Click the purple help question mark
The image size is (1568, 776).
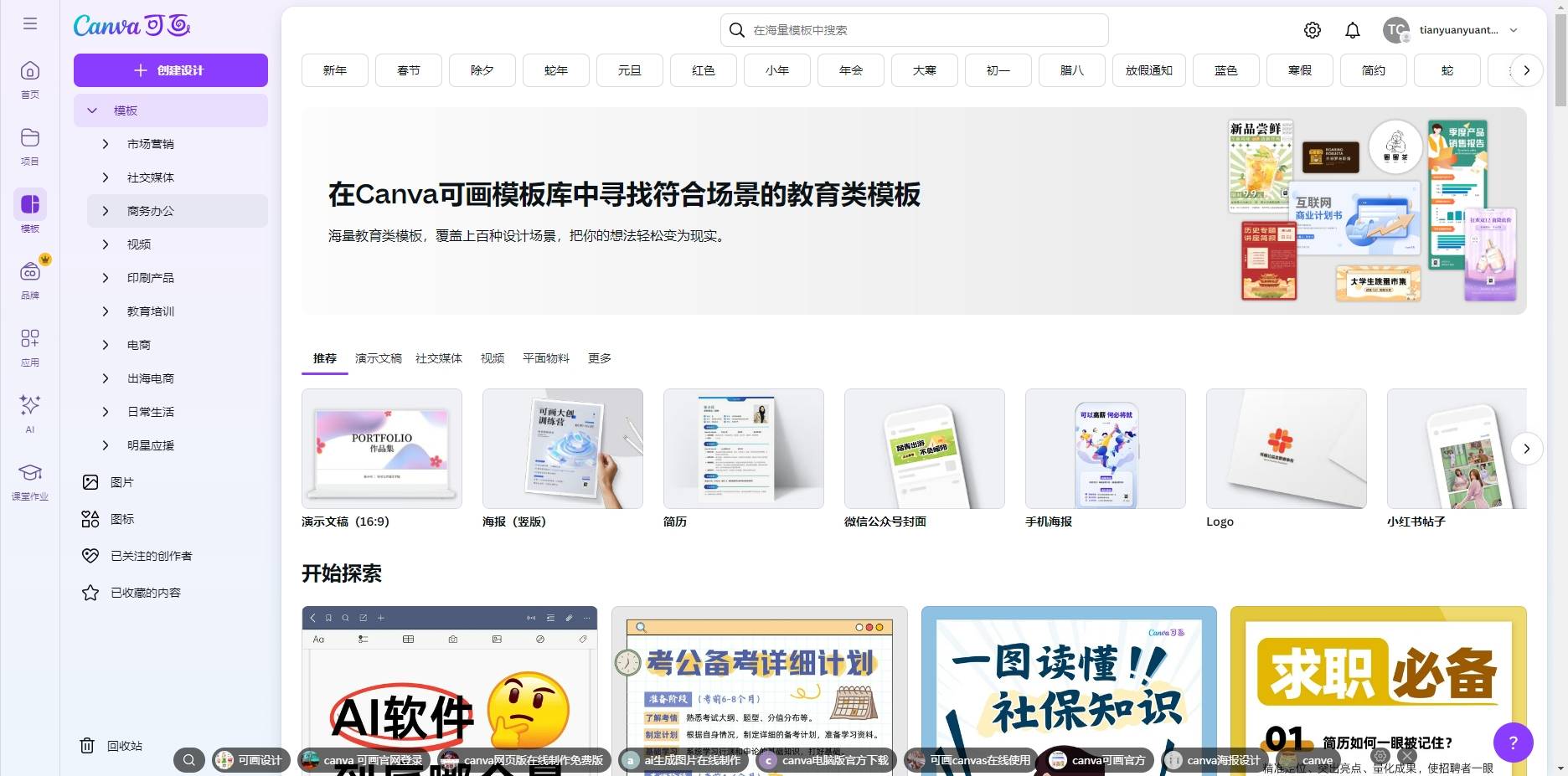[x=1513, y=742]
